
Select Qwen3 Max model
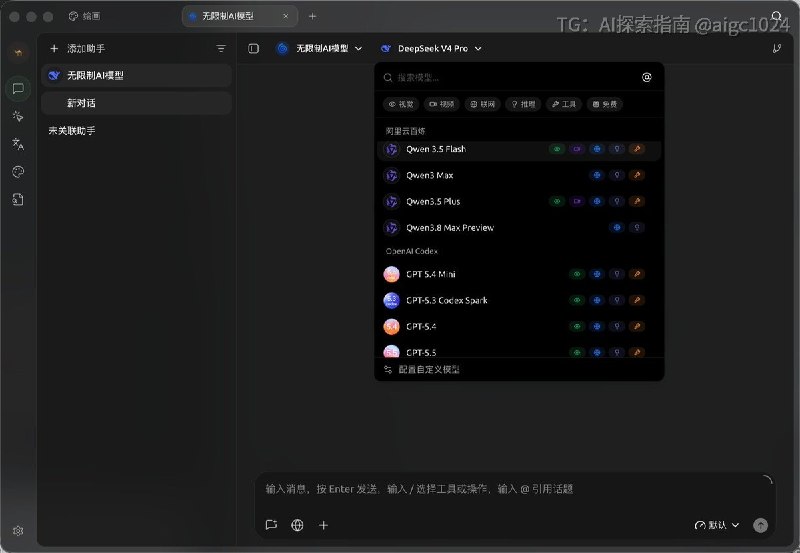tap(519, 175)
